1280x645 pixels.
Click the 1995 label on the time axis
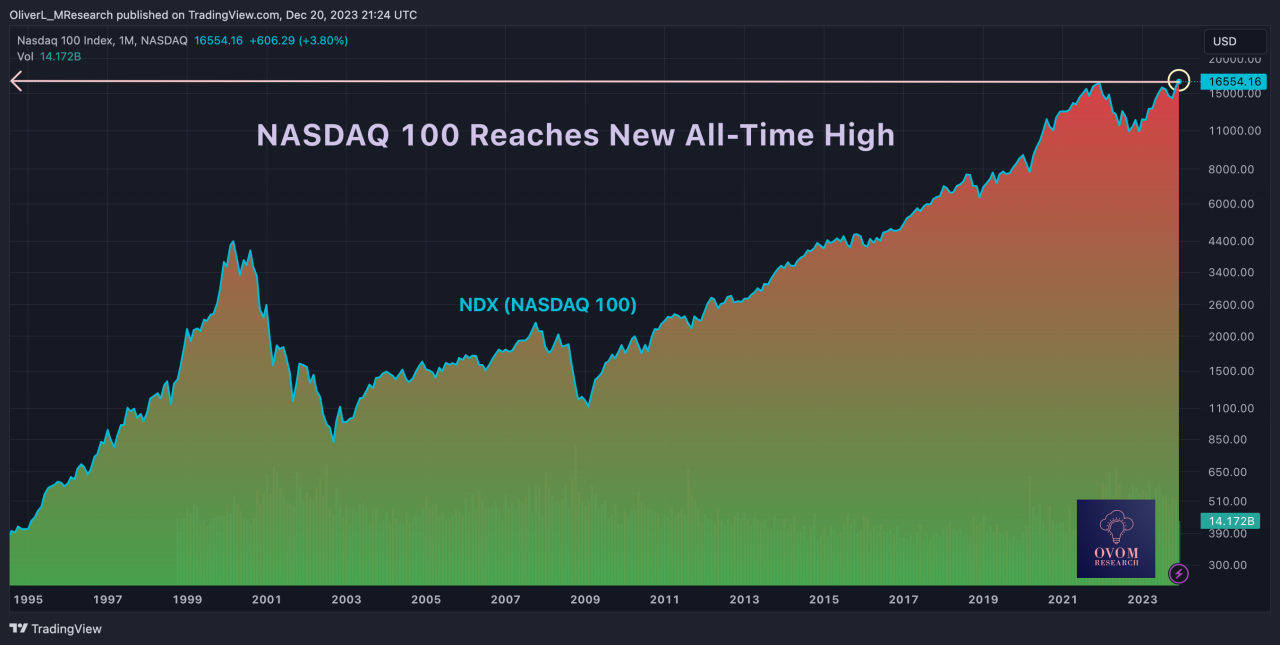click(x=27, y=600)
